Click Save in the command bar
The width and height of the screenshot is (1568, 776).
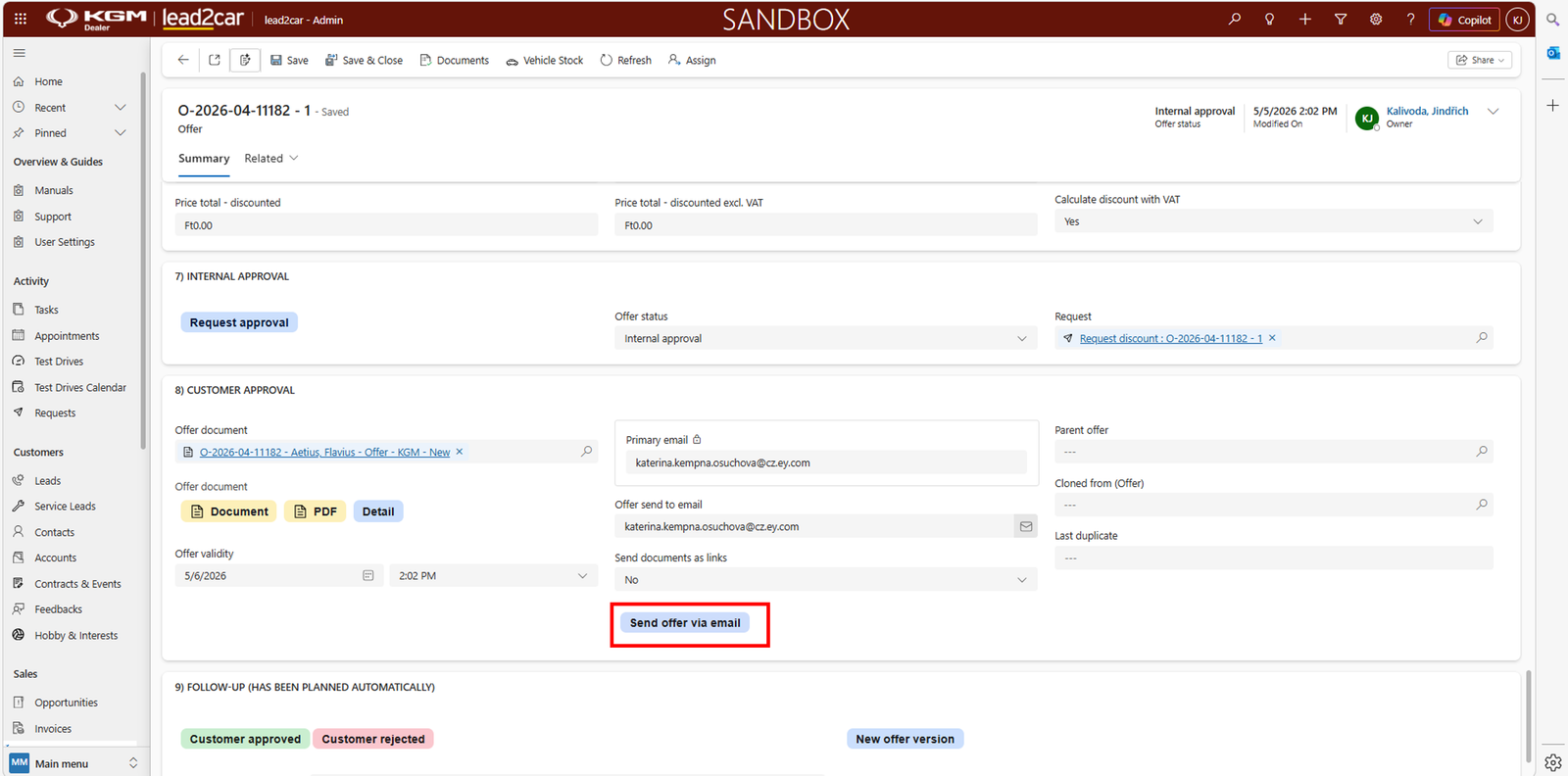pyautogui.click(x=289, y=60)
